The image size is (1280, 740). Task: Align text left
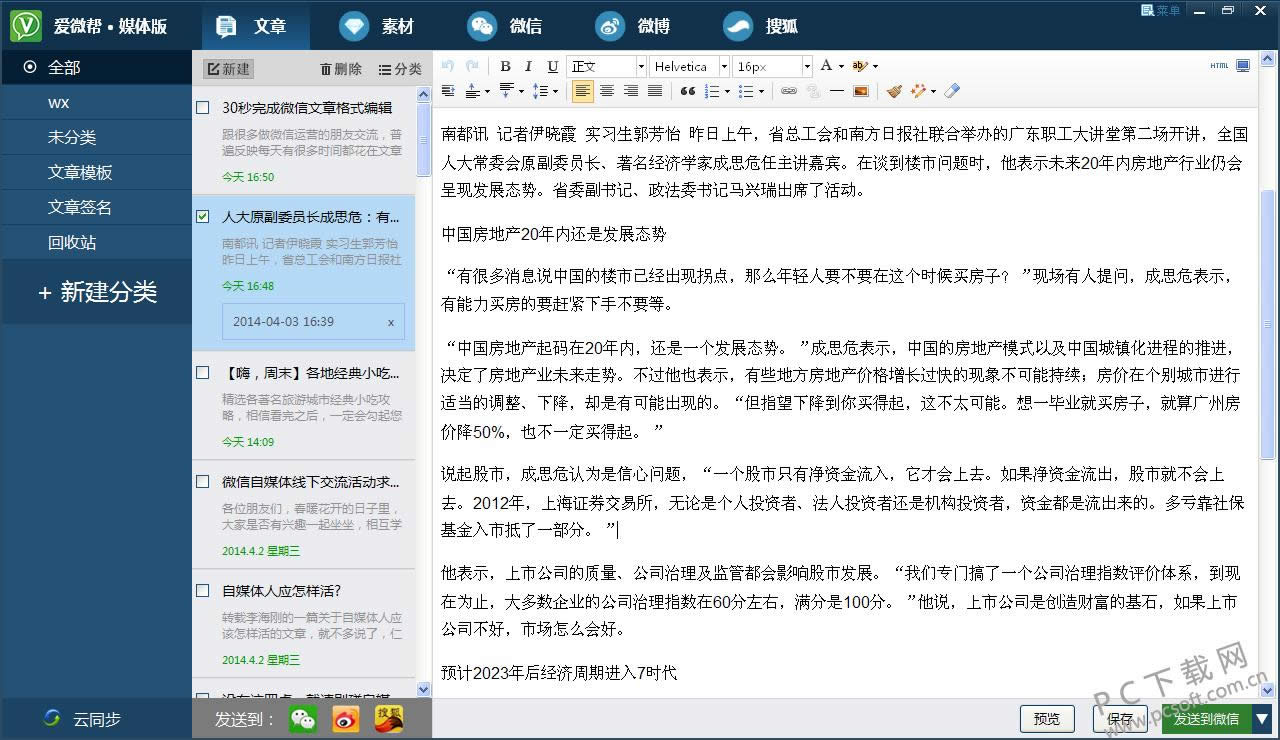point(583,91)
